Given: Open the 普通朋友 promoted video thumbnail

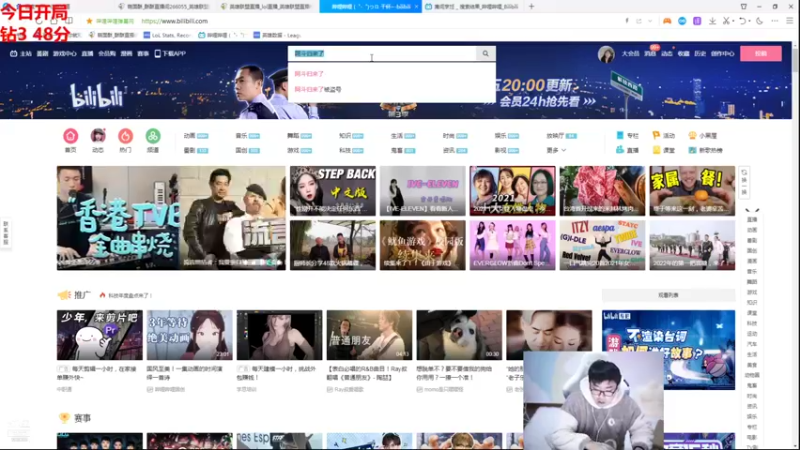Looking at the screenshot, I should pos(369,335).
